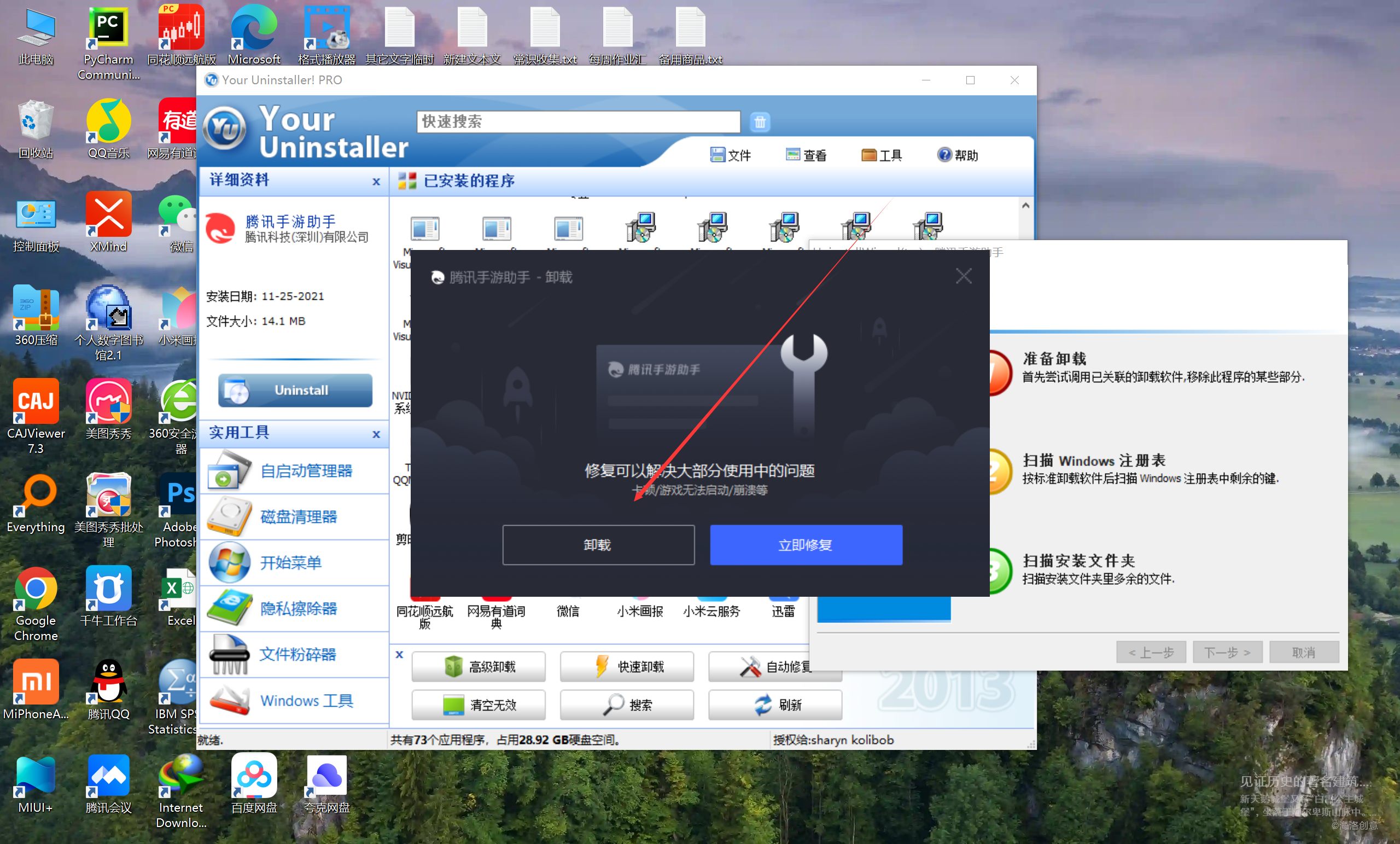Click the 高级卸载 advanced uninstall button
The height and width of the screenshot is (844, 1400).
(479, 667)
